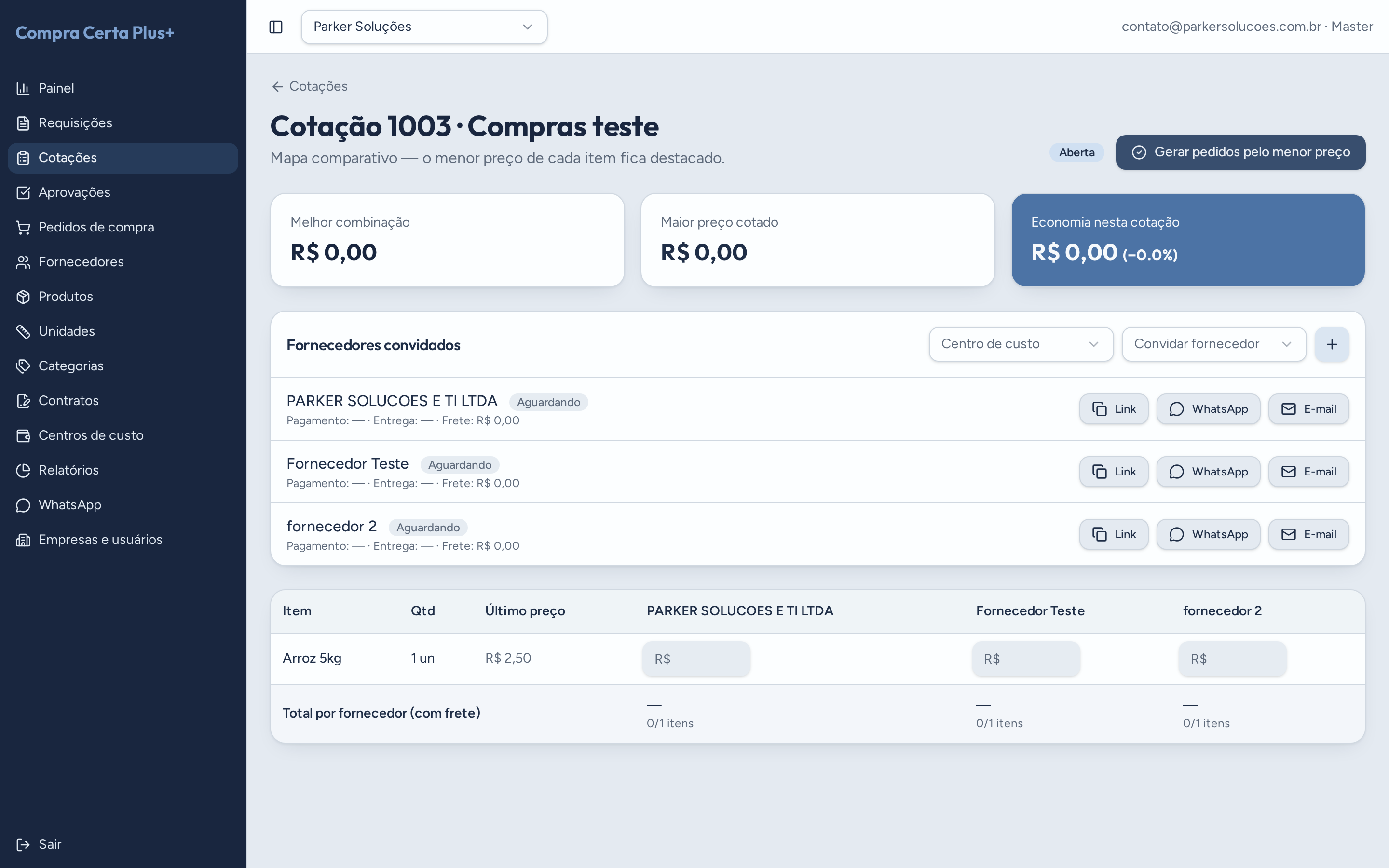Image resolution: width=1389 pixels, height=868 pixels.
Task: Open the Convidar fornecedor dropdown
Action: click(x=1214, y=344)
